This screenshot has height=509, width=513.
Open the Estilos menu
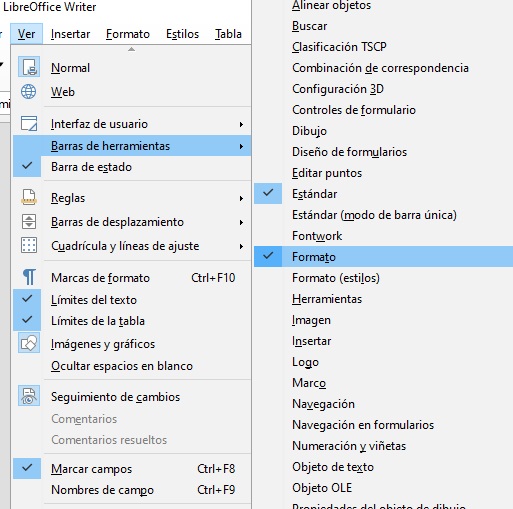pos(182,34)
